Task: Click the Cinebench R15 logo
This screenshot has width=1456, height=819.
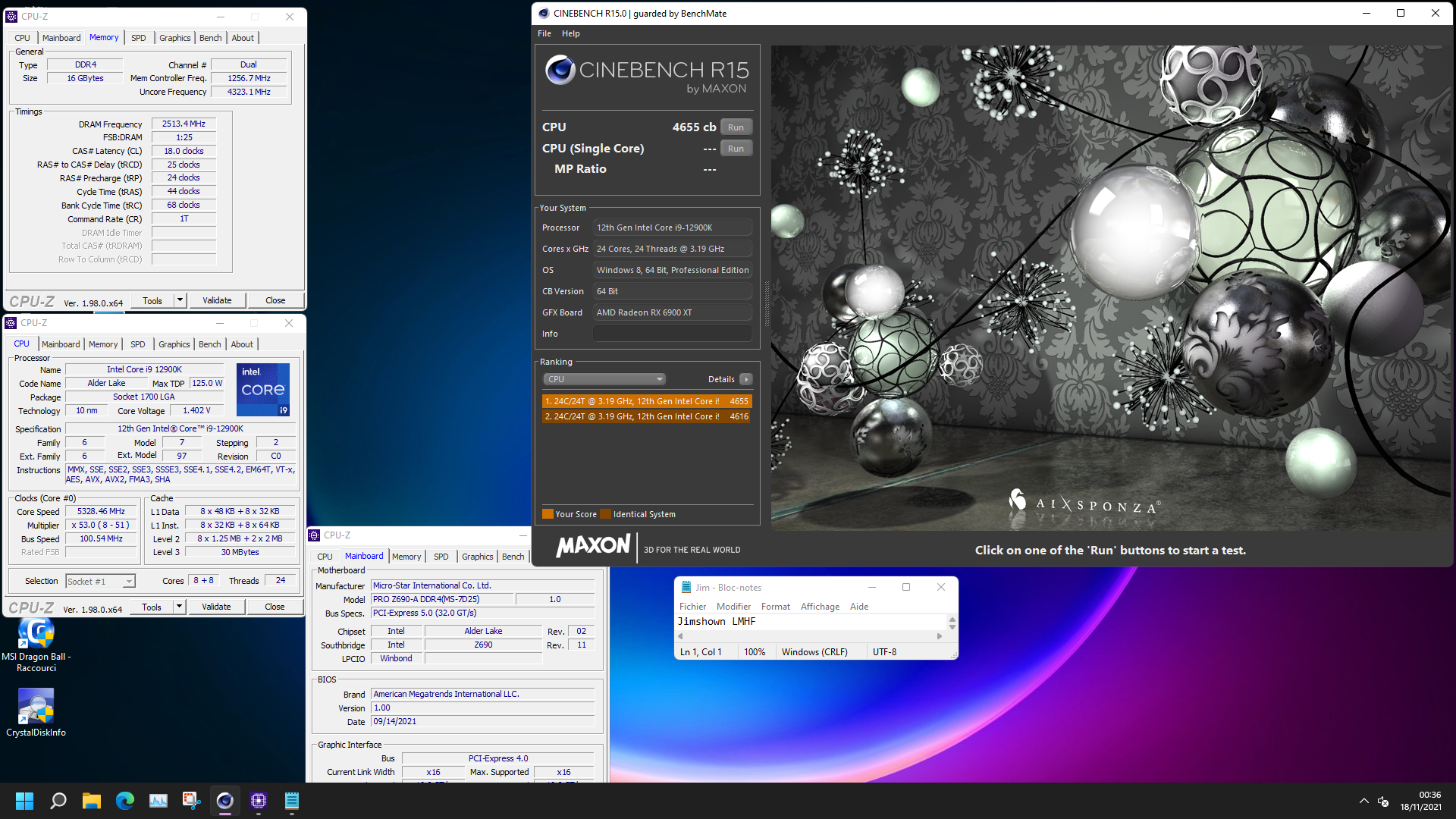Action: (x=647, y=74)
